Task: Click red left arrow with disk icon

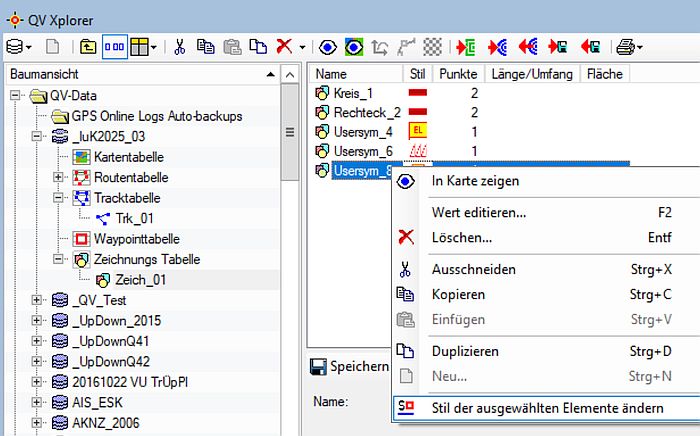Action: pos(590,47)
